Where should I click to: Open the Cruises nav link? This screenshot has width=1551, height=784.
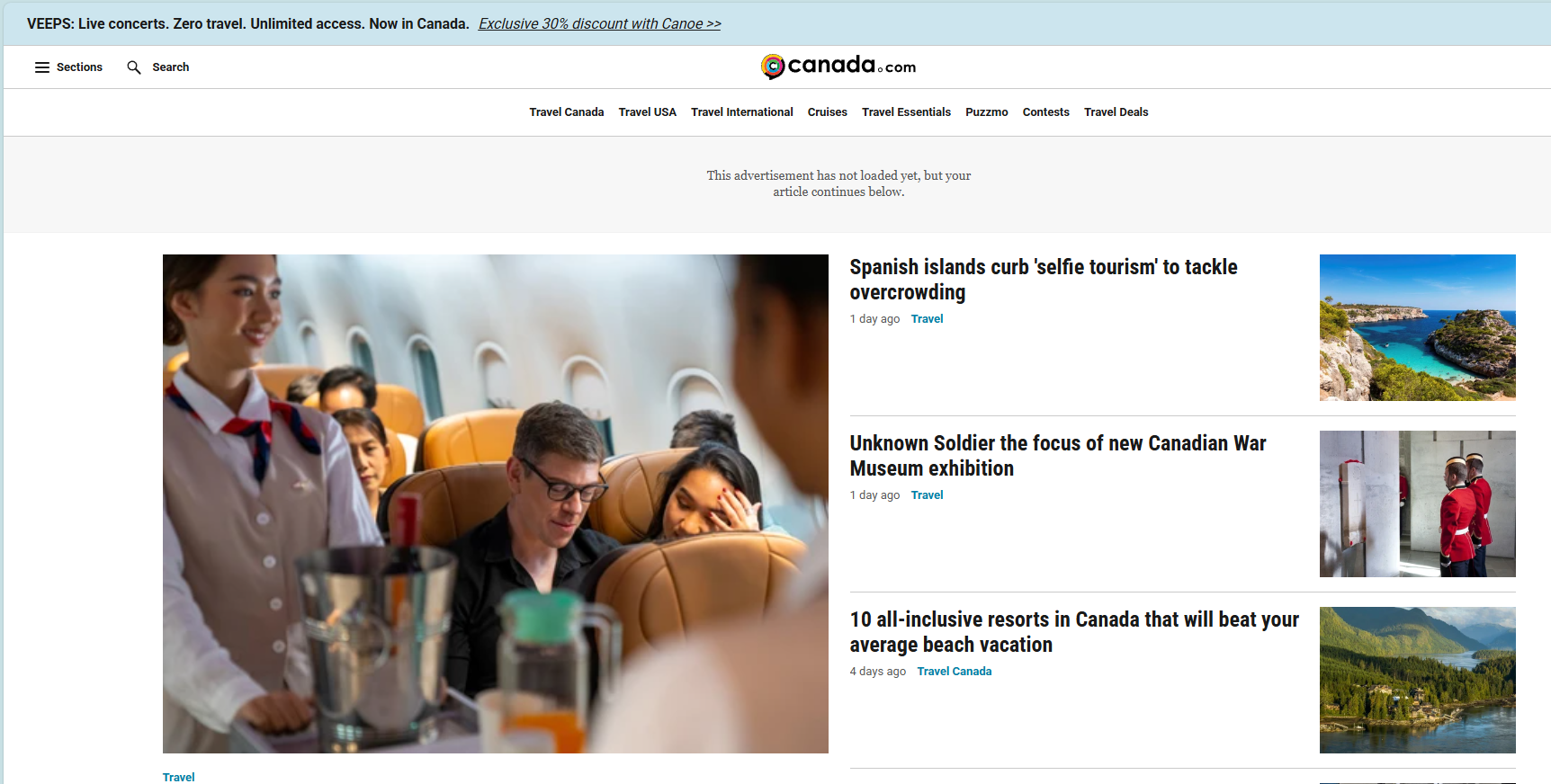tap(828, 112)
